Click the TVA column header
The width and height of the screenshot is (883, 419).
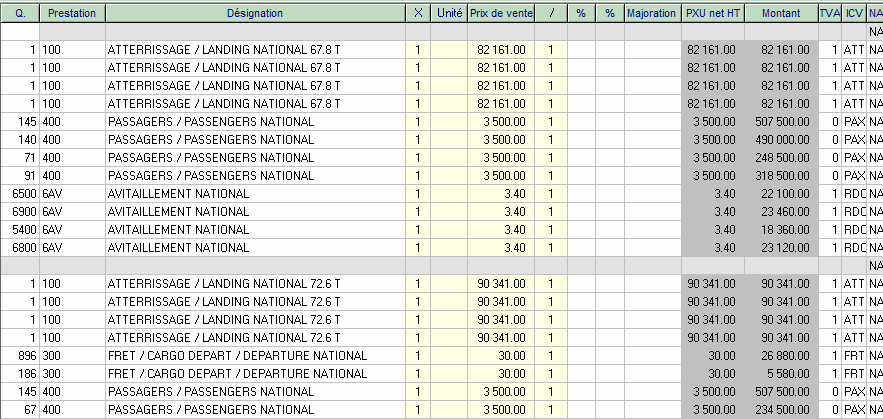(829, 13)
